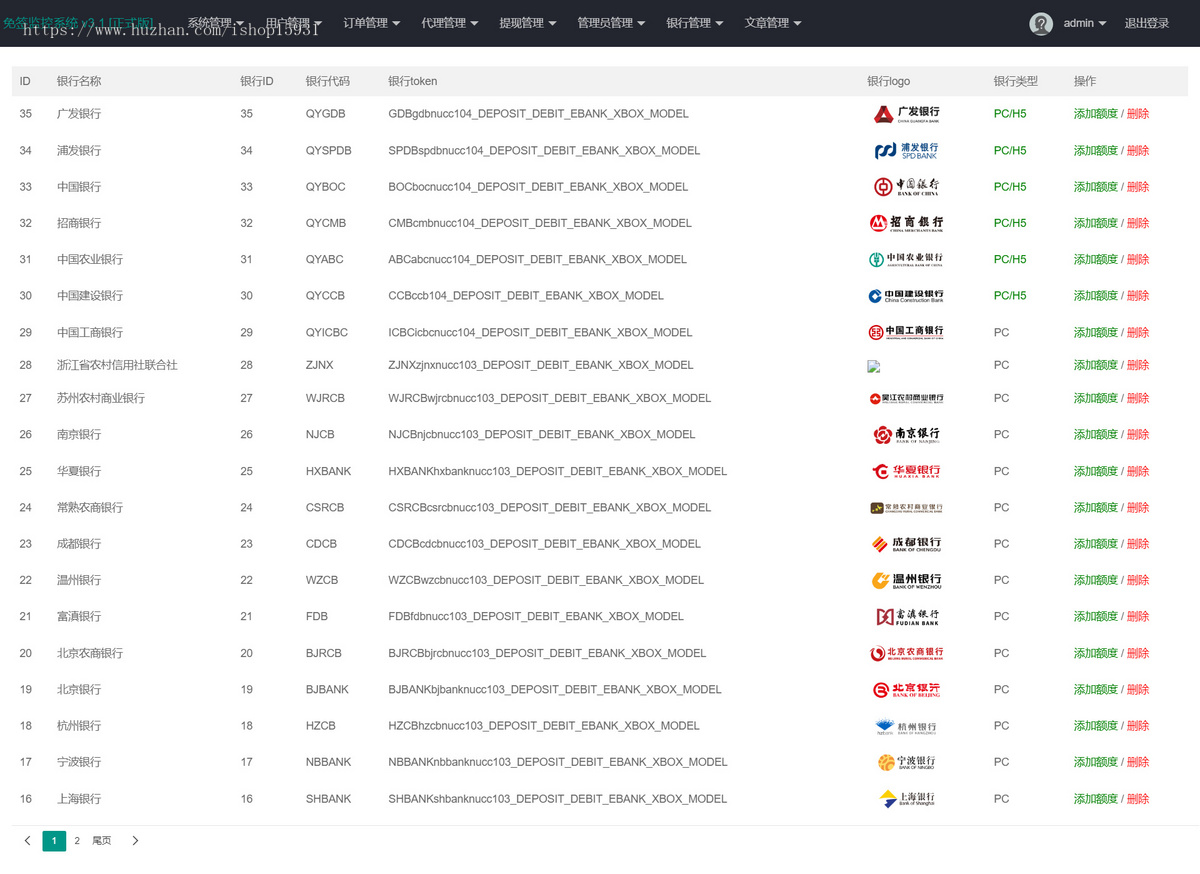
Task: Expand the 代理管理 menu
Action: click(449, 23)
